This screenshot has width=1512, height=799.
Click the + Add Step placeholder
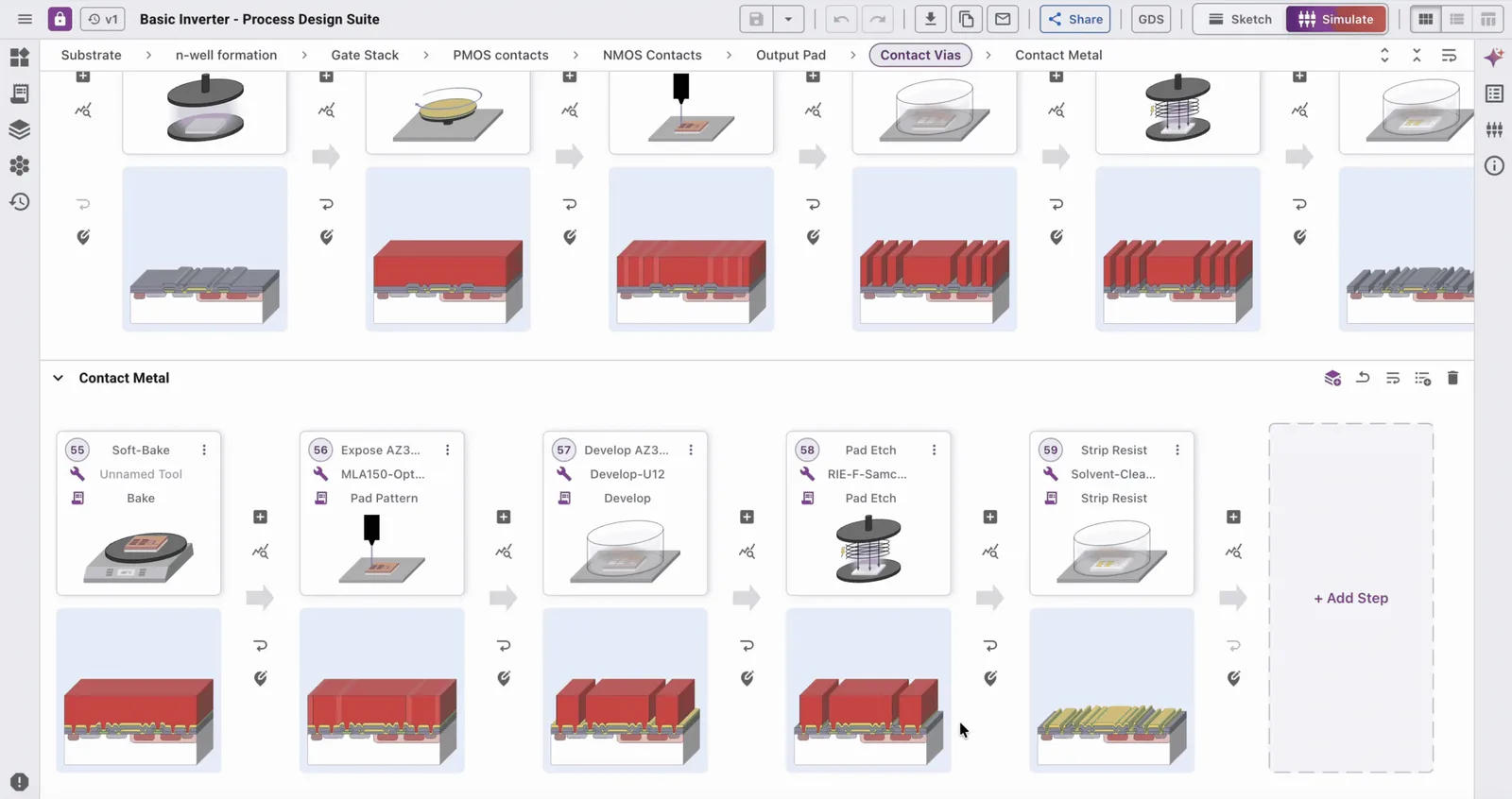(x=1351, y=598)
